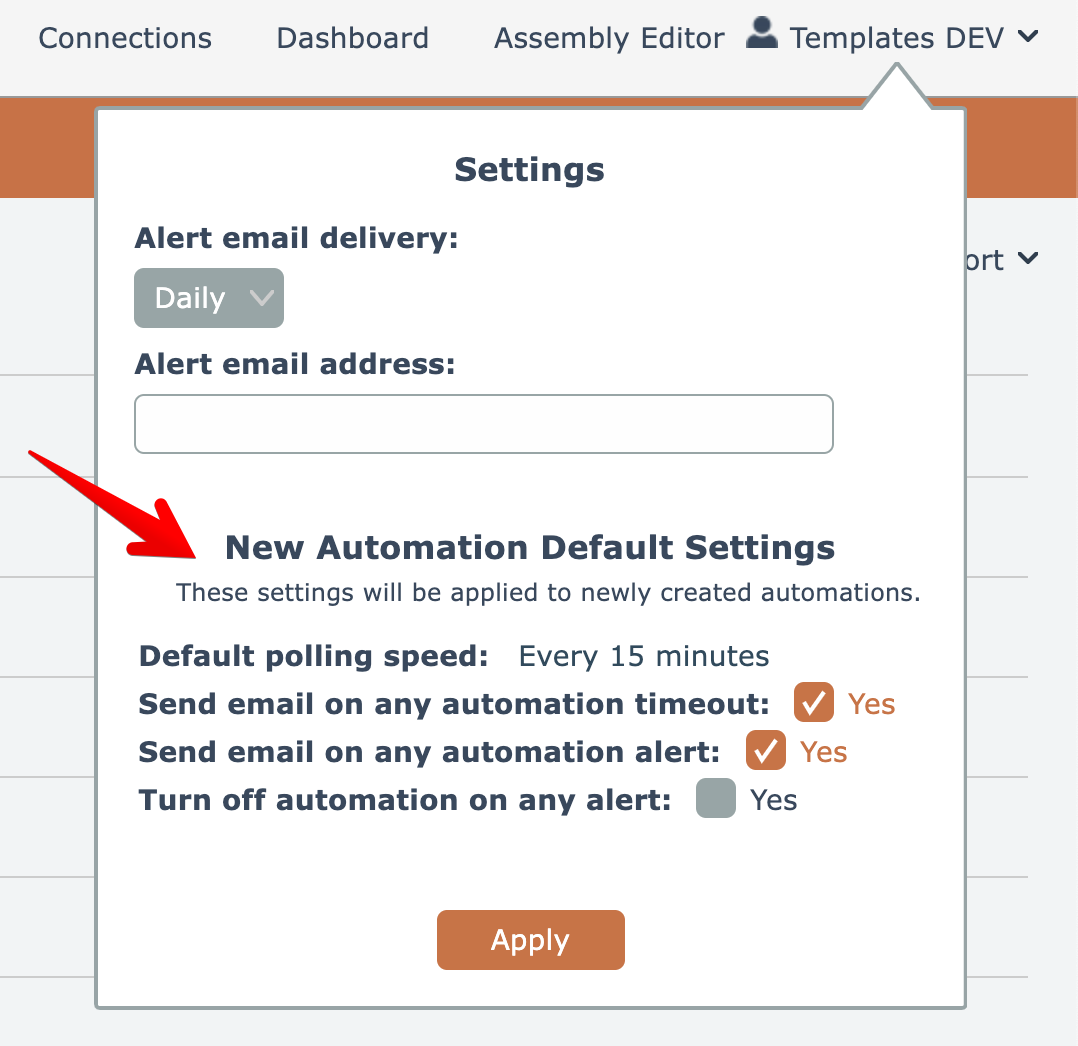Enable Turn off automation on any alert
The width and height of the screenshot is (1078, 1046).
[716, 800]
